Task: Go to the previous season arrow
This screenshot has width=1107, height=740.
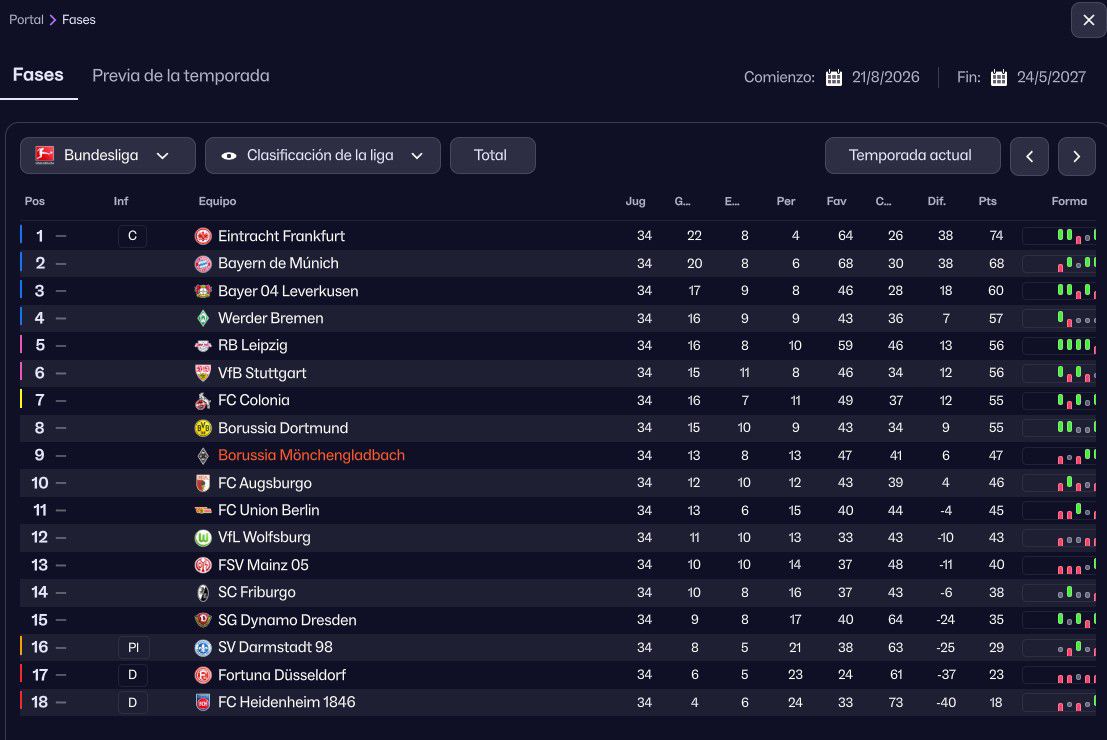Action: [x=1029, y=157]
